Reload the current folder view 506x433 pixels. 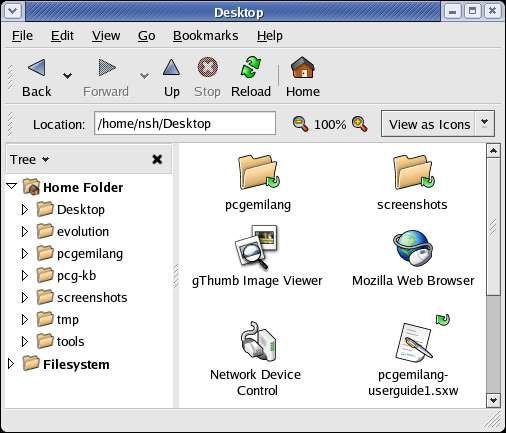coord(251,67)
